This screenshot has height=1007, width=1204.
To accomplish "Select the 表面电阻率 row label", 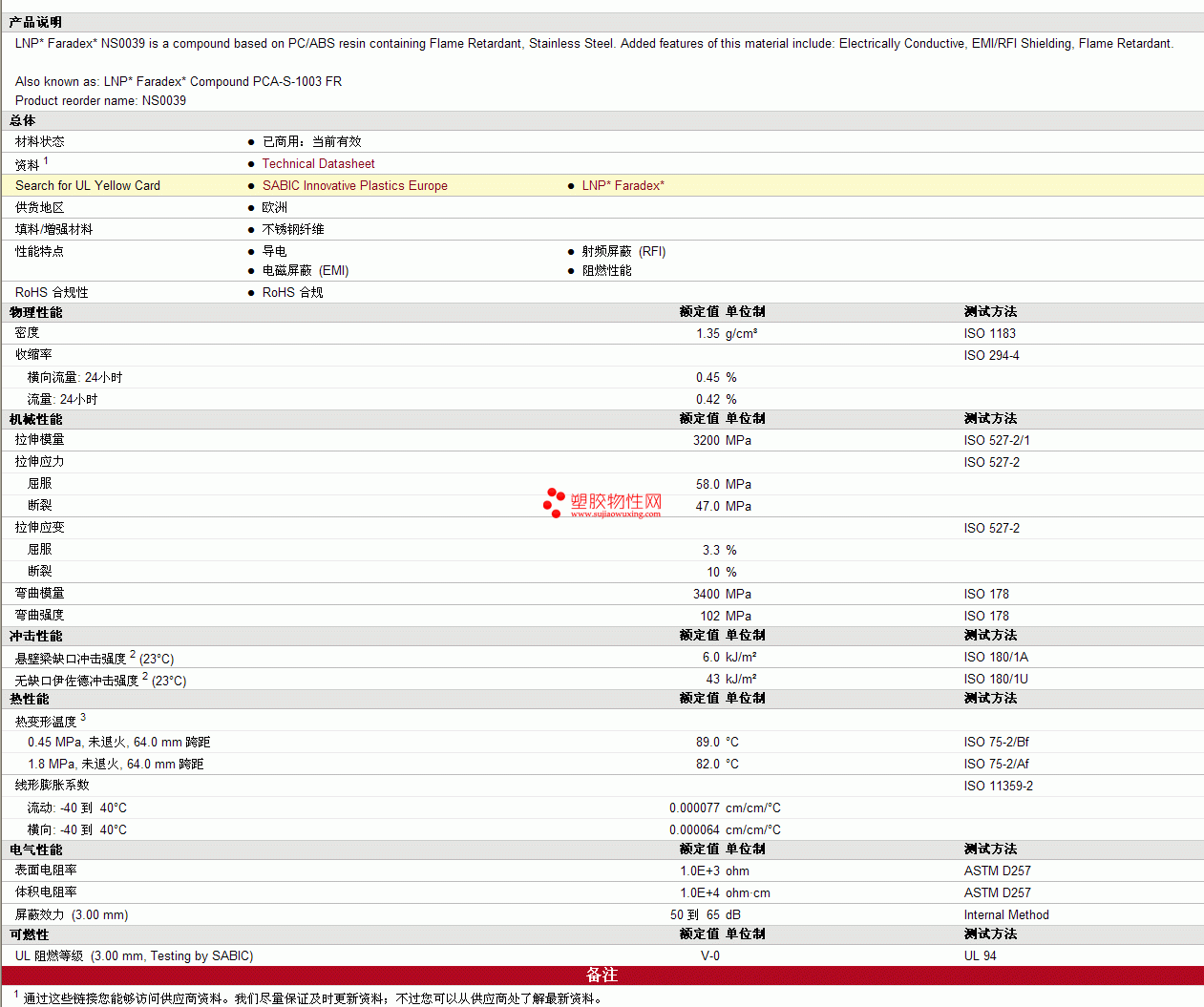I will (x=46, y=871).
